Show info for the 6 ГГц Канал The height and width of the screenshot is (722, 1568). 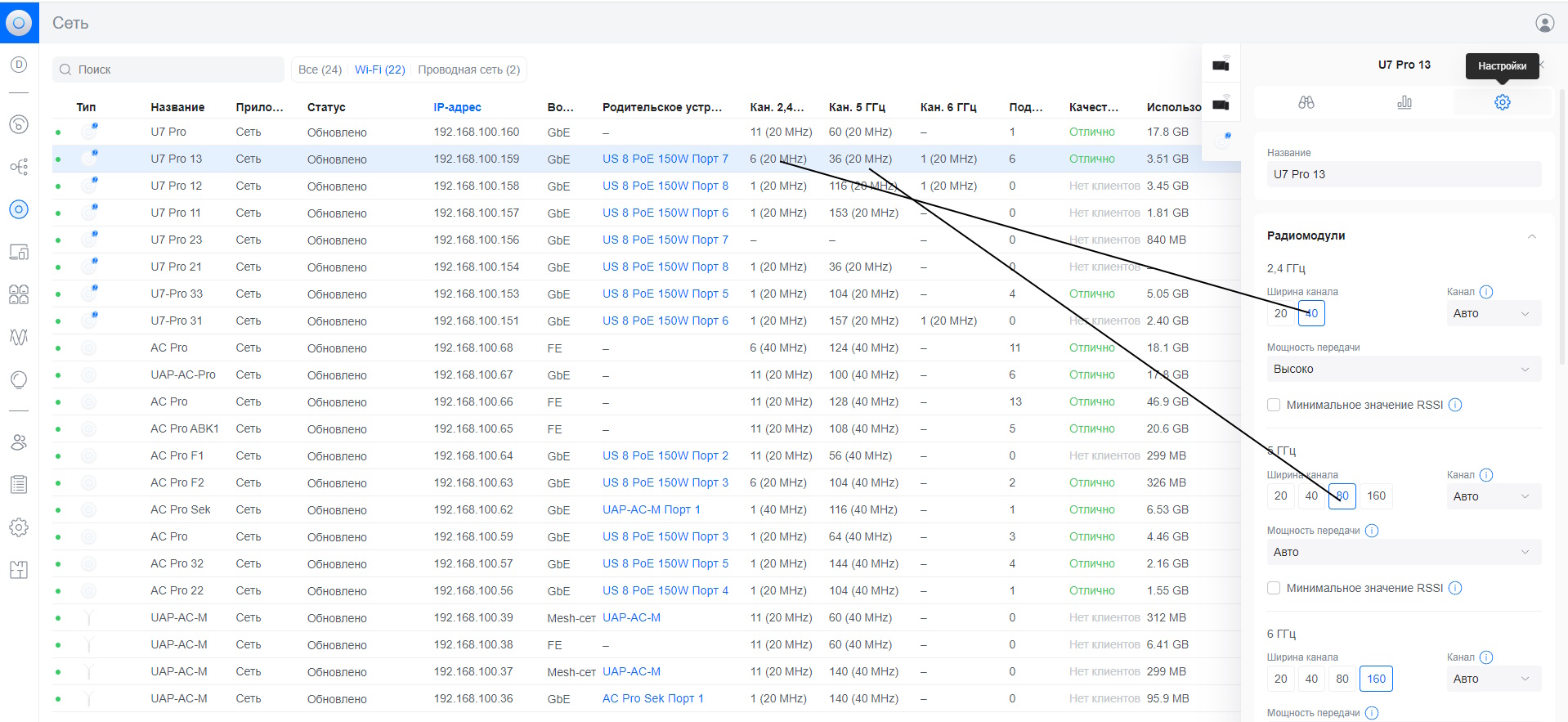click(x=1486, y=657)
